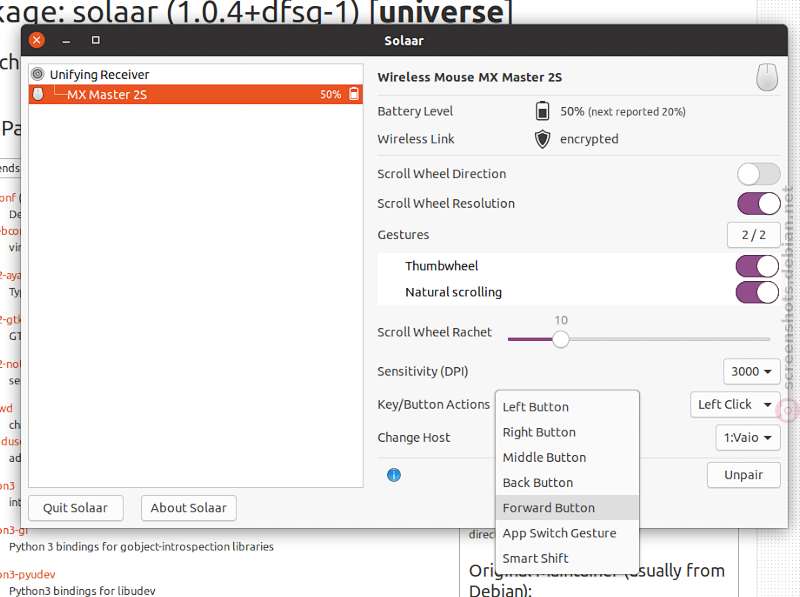Open the Left Click action dropdown

pyautogui.click(x=735, y=405)
